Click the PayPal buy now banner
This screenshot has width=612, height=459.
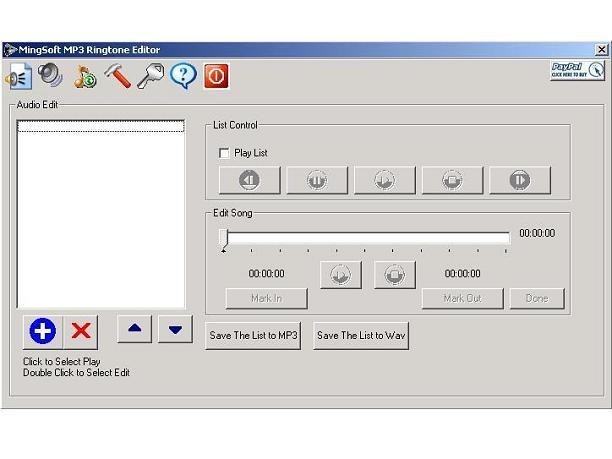(x=578, y=70)
